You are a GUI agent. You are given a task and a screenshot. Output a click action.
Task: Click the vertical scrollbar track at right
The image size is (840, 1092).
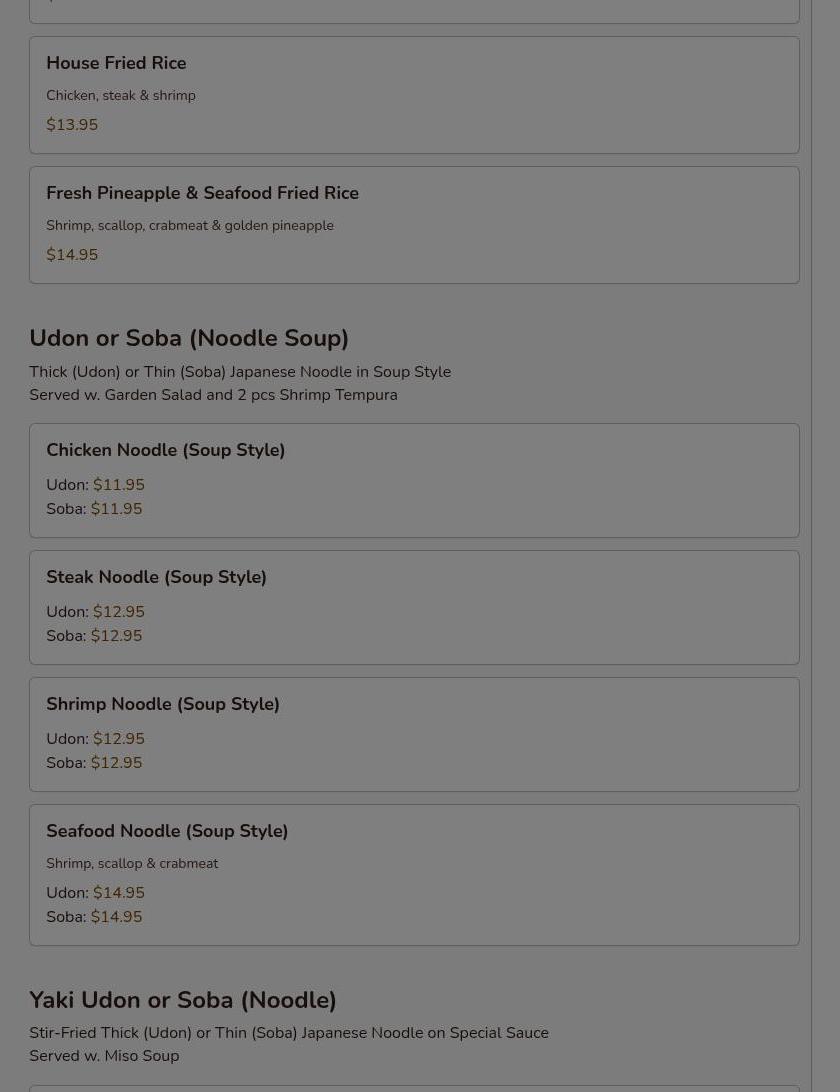click(825, 546)
